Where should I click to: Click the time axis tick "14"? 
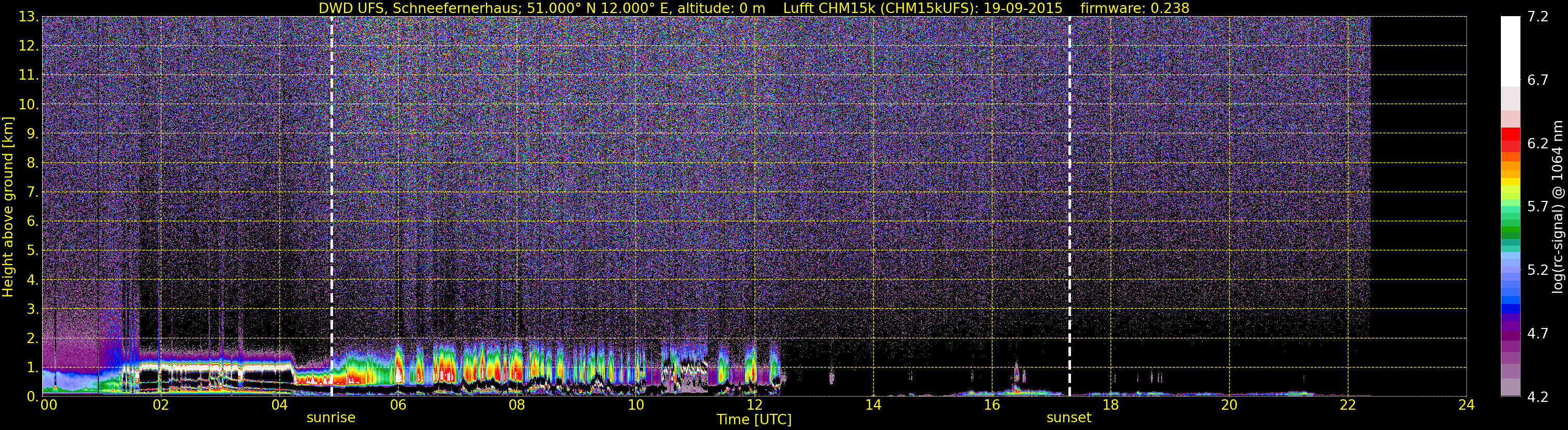coord(873,405)
